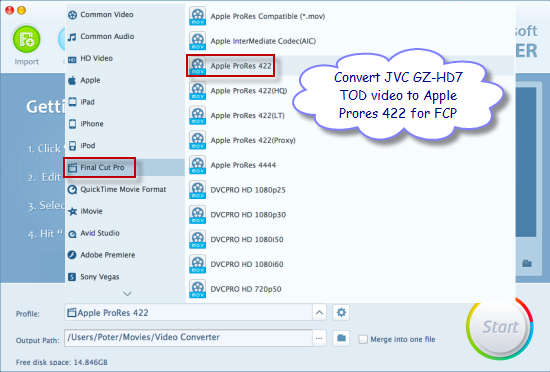This screenshot has width=550, height=372.
Task: Enable Merge into one file checkbox
Action: pos(363,339)
